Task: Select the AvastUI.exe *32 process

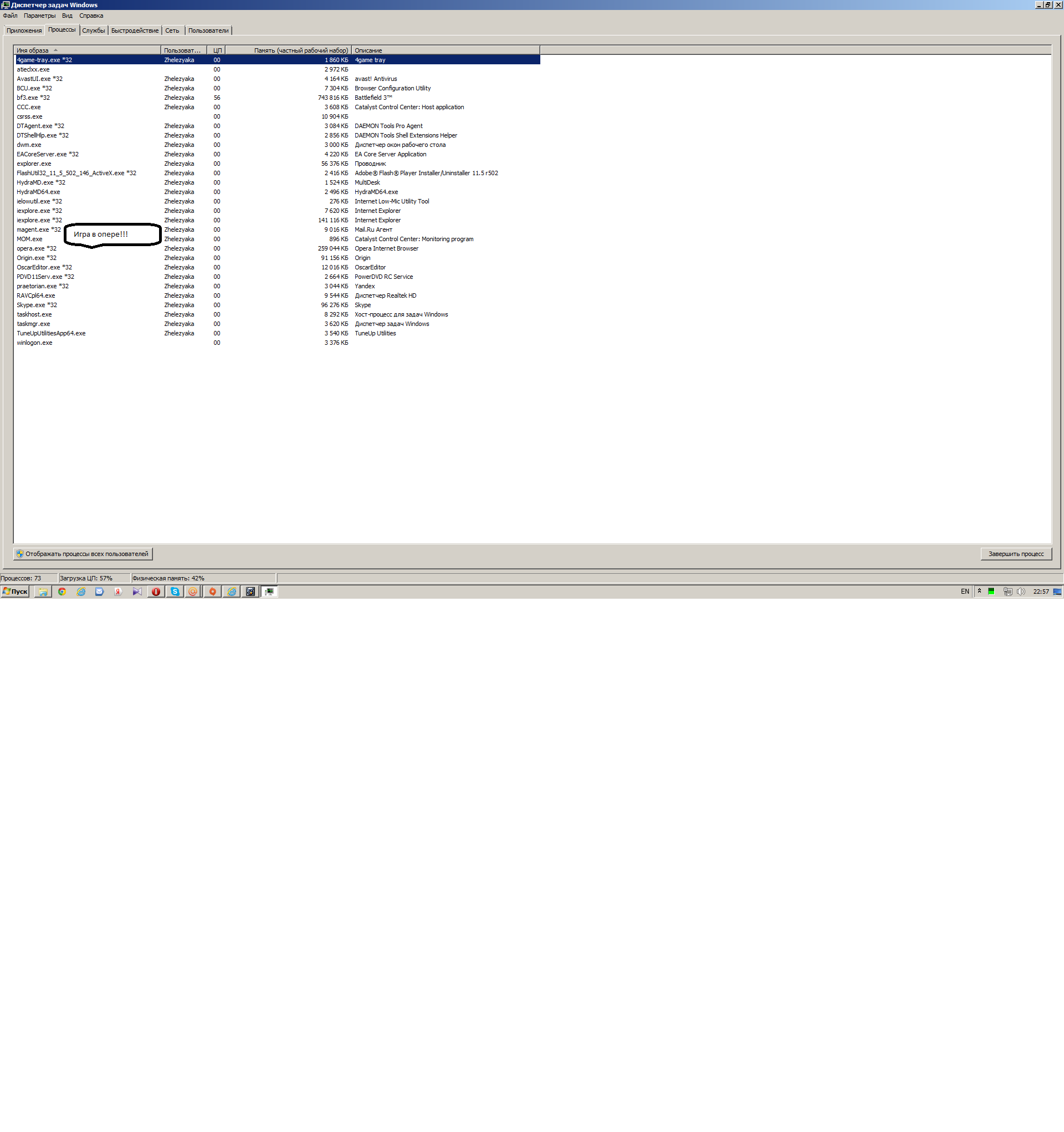Action: [x=277, y=79]
